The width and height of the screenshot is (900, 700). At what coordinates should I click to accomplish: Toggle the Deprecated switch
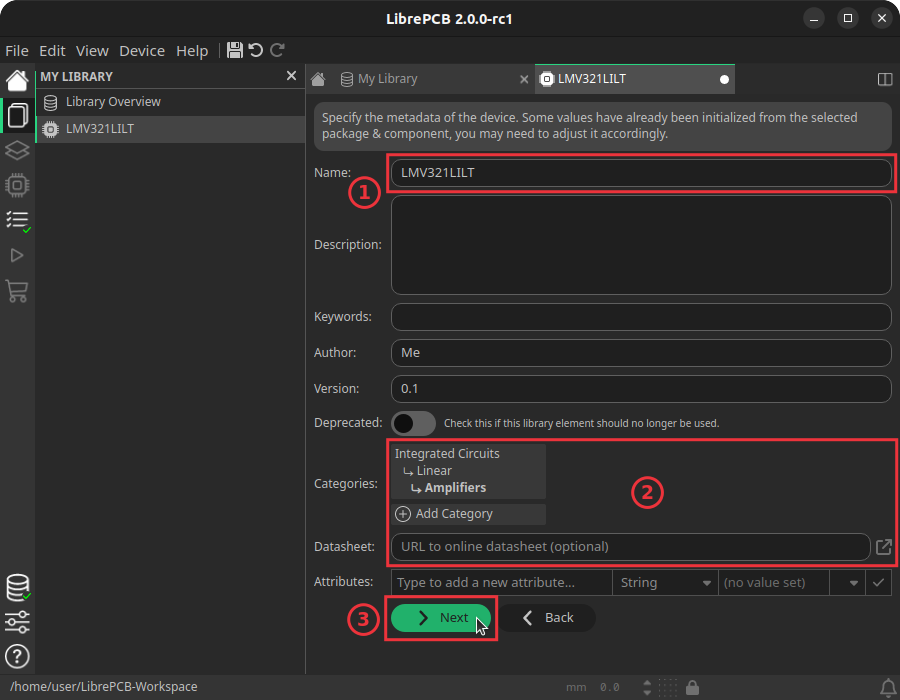point(414,423)
